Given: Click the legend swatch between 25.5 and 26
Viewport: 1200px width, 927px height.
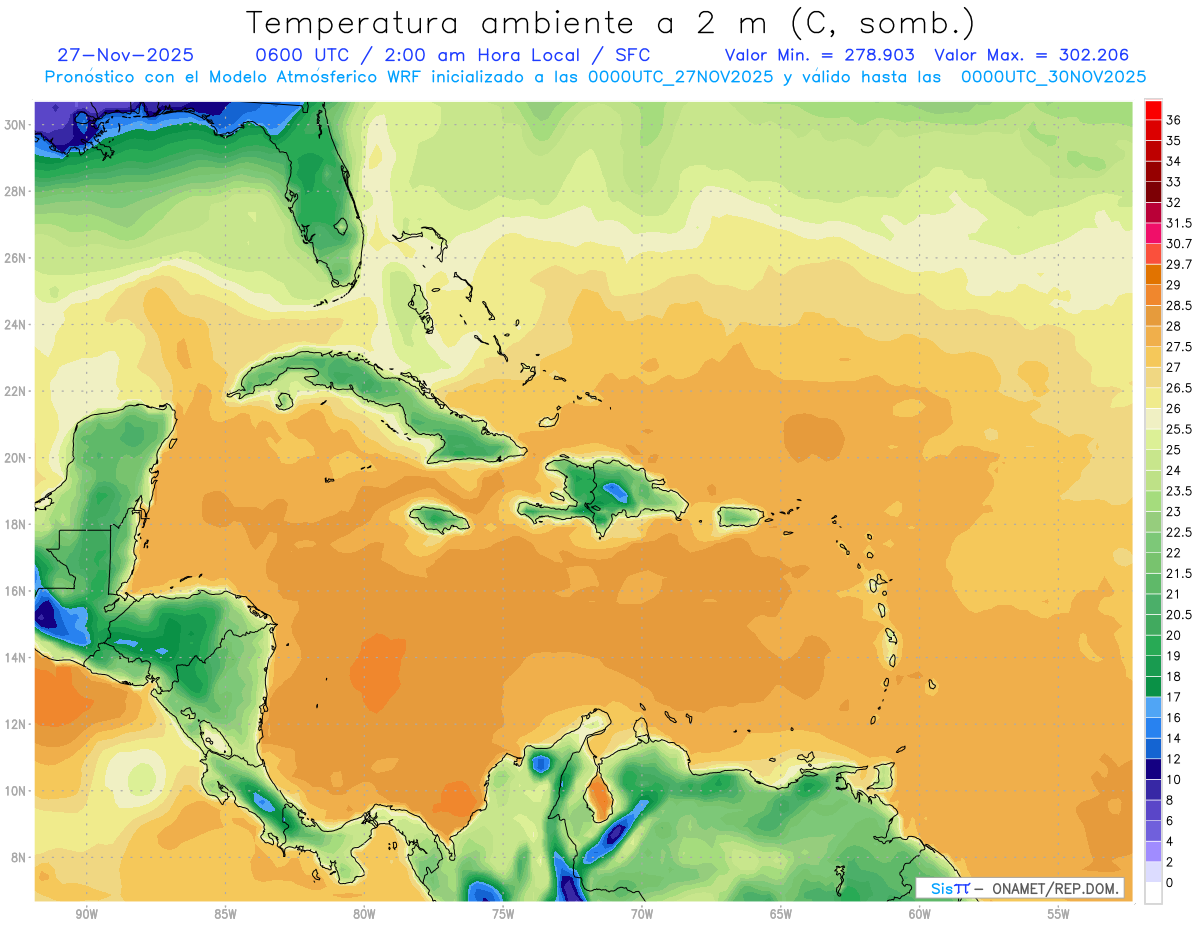Looking at the screenshot, I should [1153, 419].
